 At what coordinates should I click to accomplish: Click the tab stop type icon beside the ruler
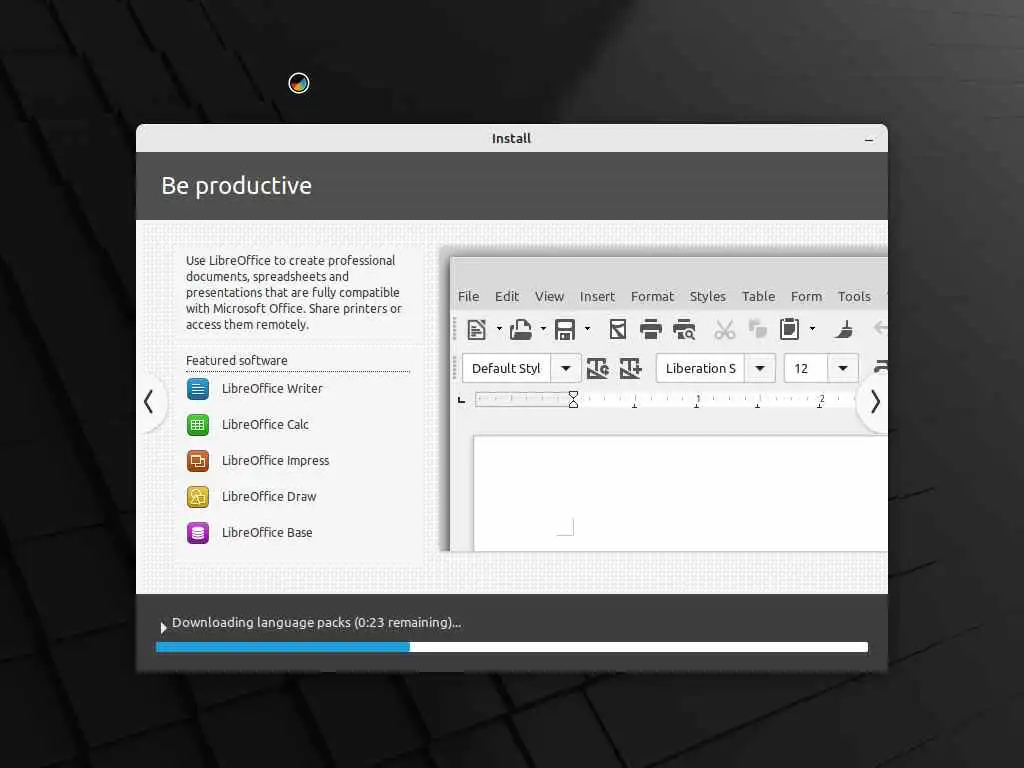point(462,400)
